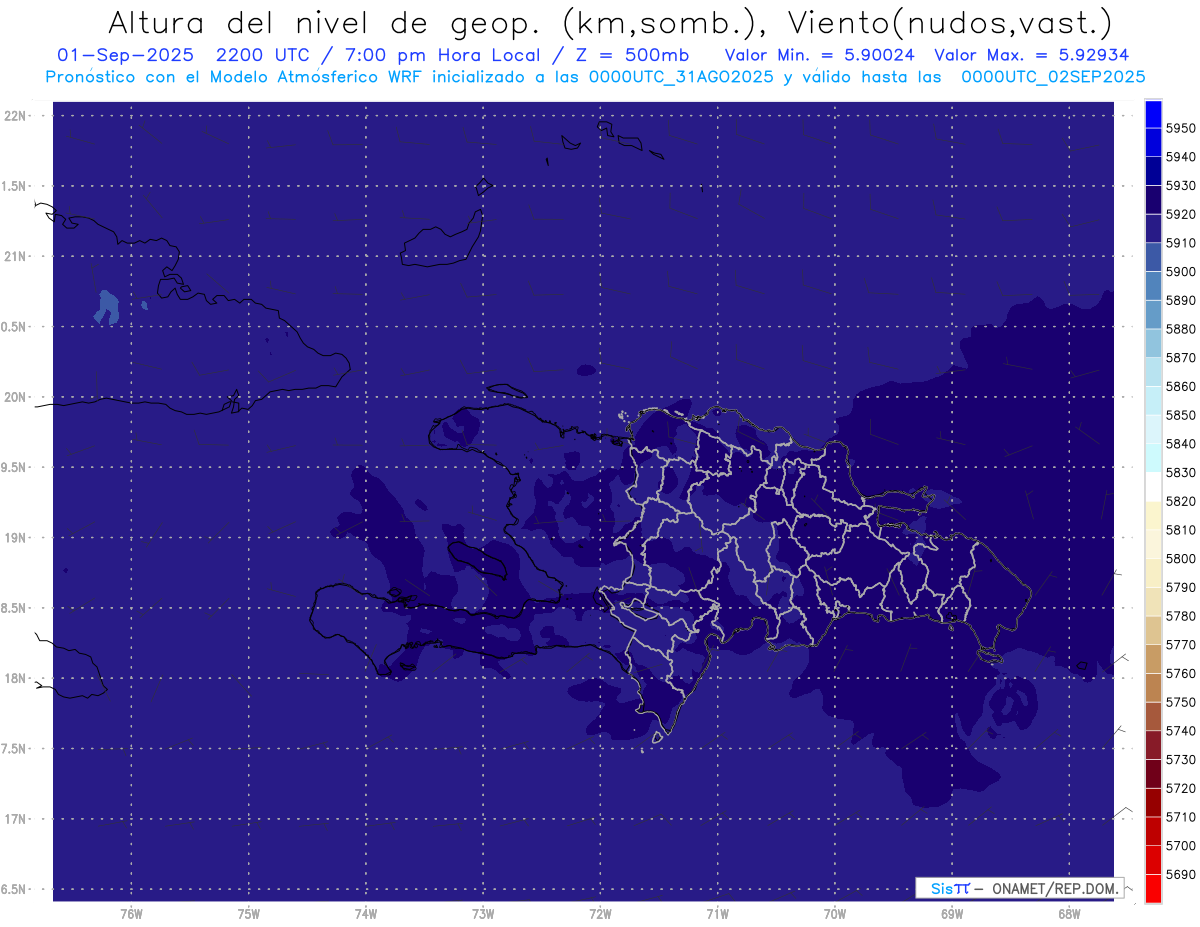Image resolution: width=1200 pixels, height=927 pixels.
Task: Click the legend band between 5840 and 5830
Action: [1153, 458]
